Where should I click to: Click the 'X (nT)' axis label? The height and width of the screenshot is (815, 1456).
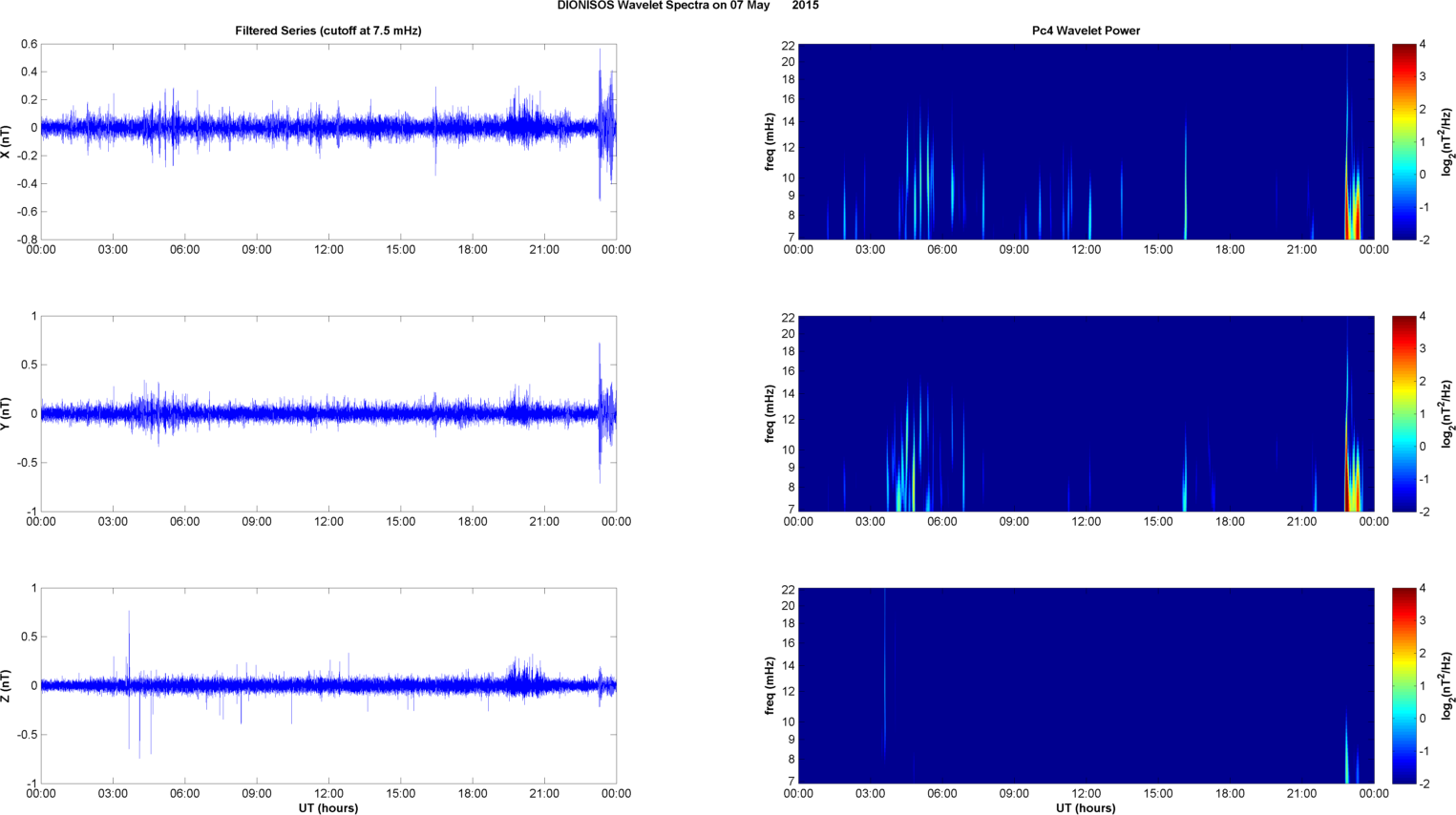tap(6, 141)
